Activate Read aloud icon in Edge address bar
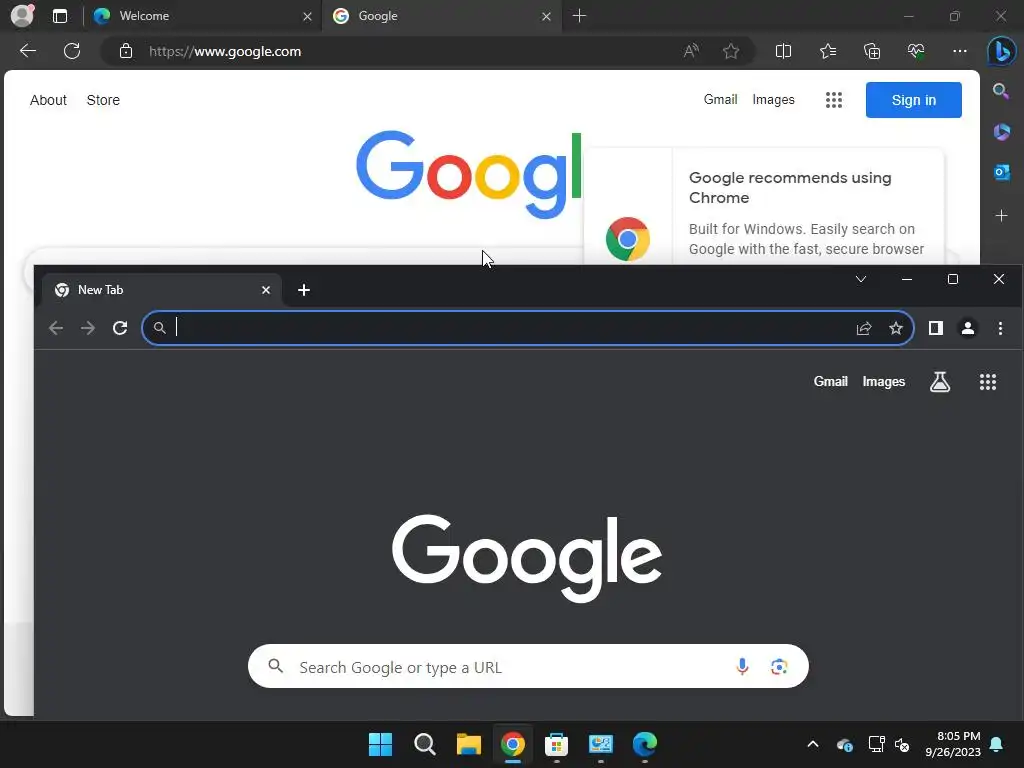 point(691,51)
